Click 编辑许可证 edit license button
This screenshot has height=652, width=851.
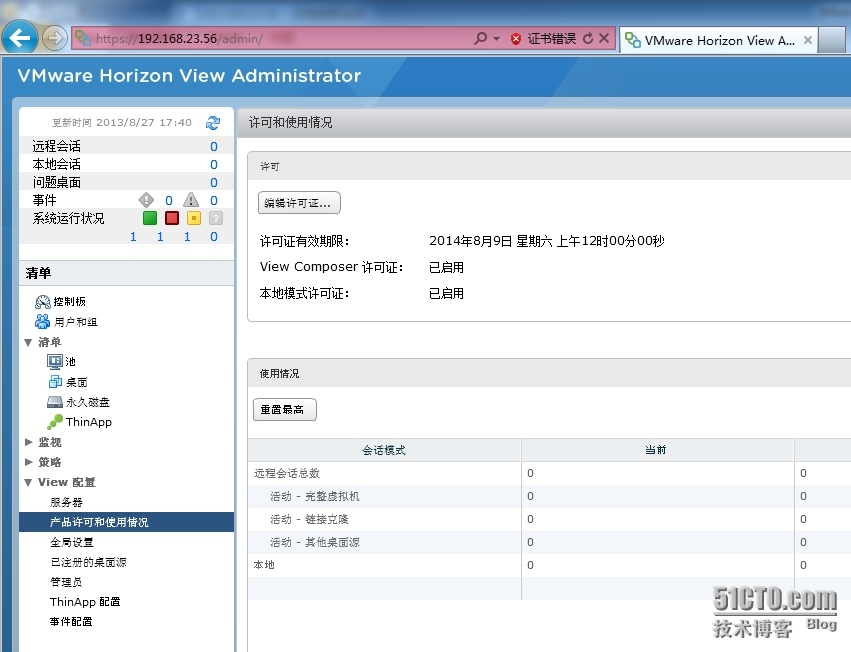pos(299,203)
